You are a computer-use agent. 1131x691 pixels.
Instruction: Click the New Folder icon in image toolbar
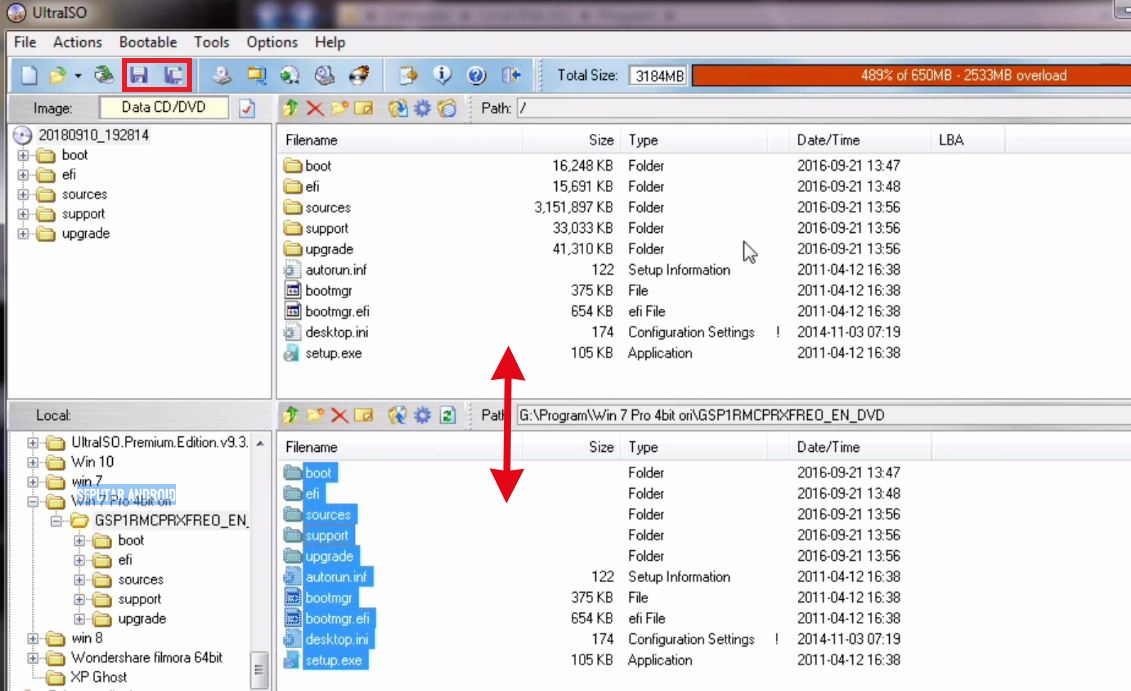(x=339, y=108)
